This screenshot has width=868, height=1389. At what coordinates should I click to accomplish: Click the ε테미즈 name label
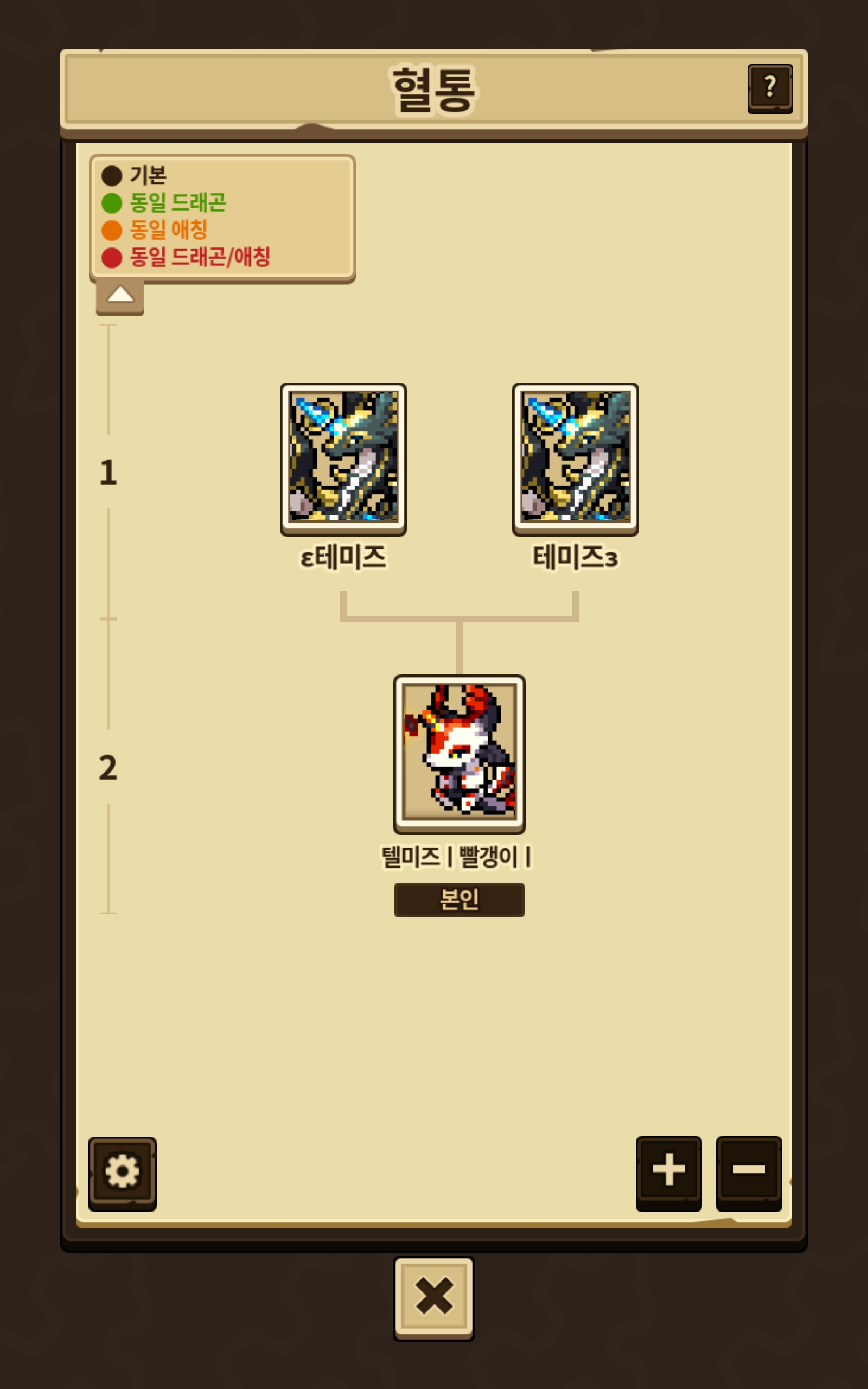343,557
